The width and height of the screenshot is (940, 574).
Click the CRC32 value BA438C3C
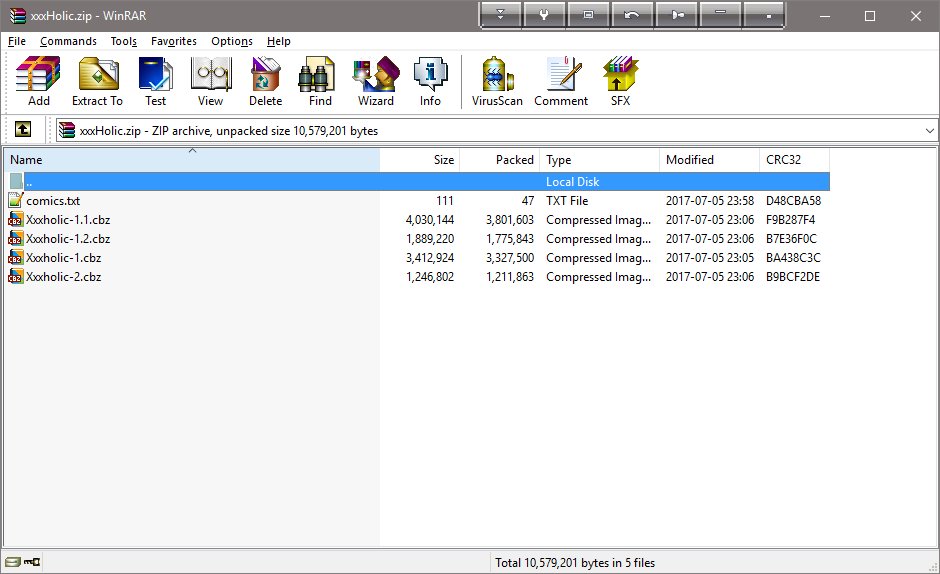click(793, 258)
